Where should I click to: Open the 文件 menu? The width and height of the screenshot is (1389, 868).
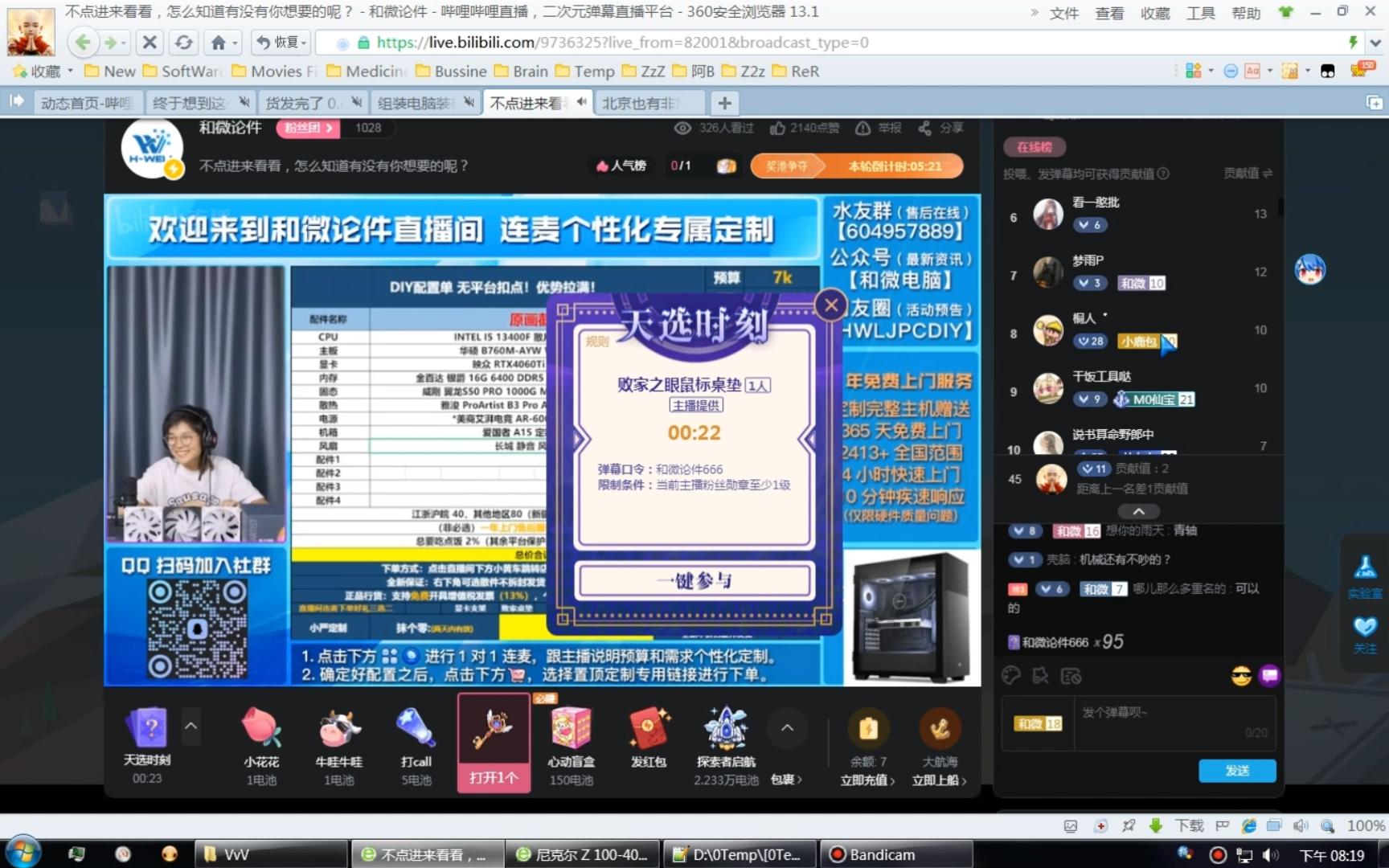pos(1063,13)
